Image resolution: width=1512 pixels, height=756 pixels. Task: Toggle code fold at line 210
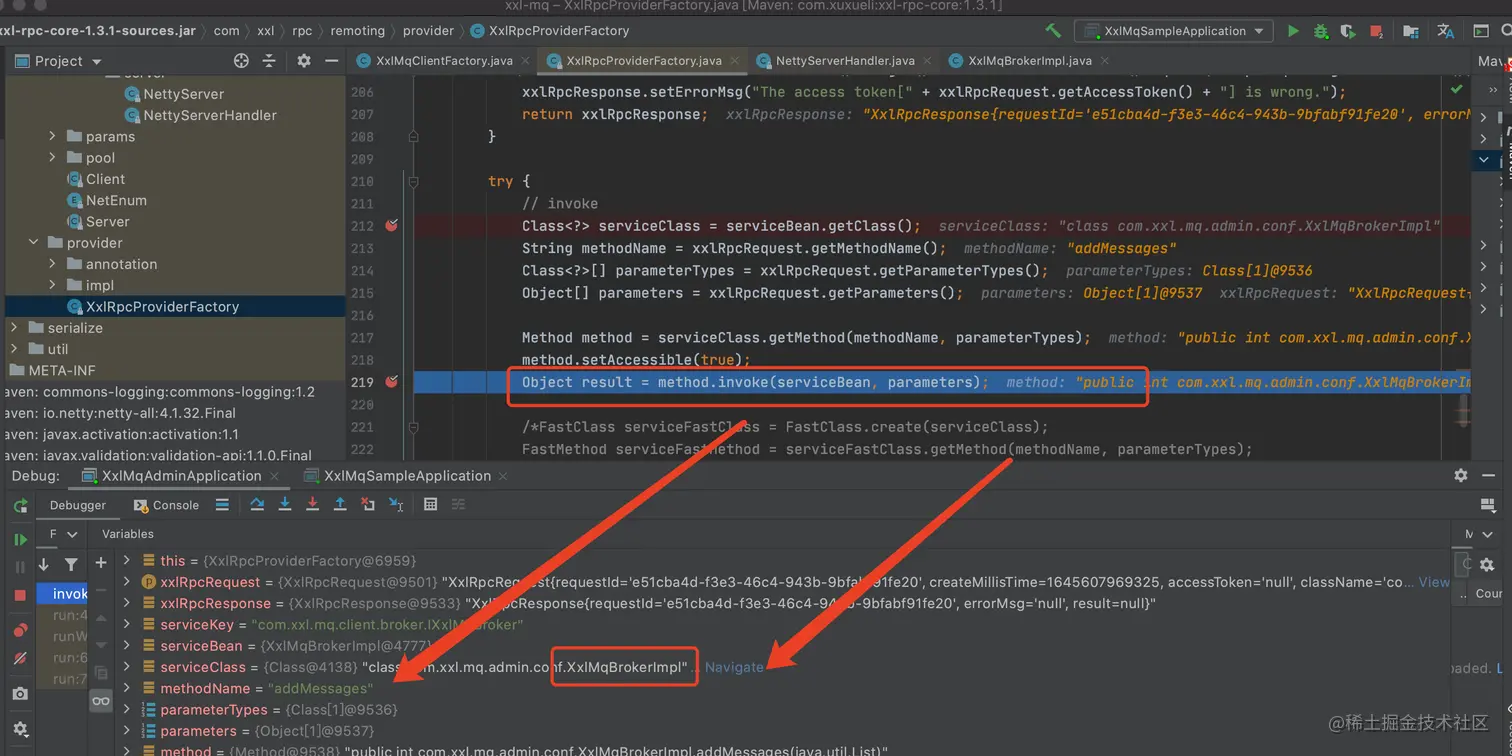click(x=413, y=181)
